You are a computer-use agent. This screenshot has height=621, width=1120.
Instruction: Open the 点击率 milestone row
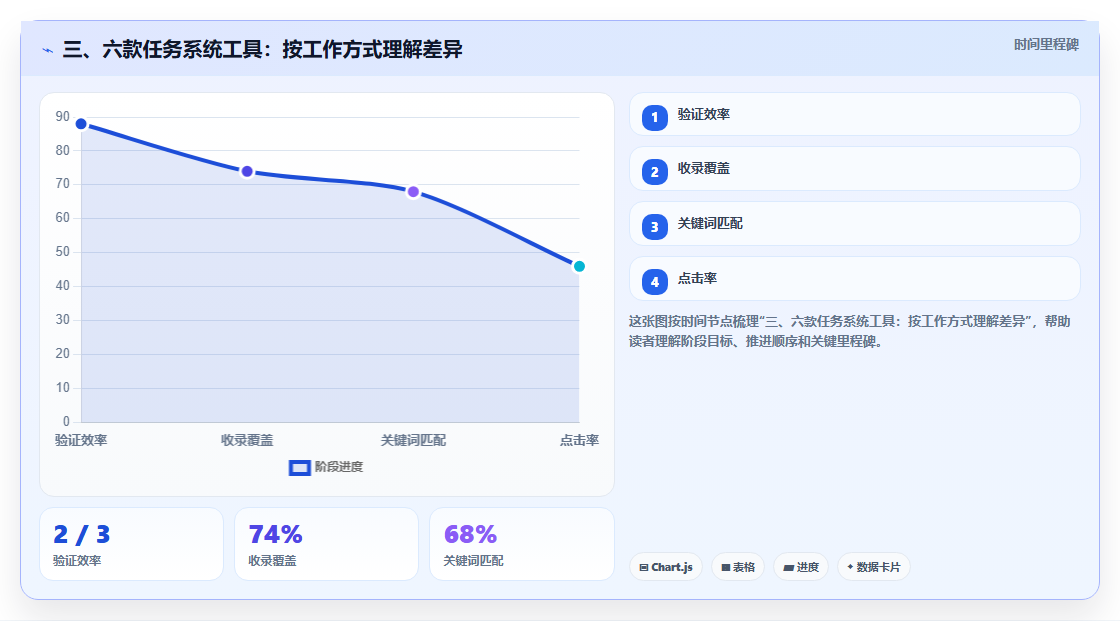pos(854,279)
